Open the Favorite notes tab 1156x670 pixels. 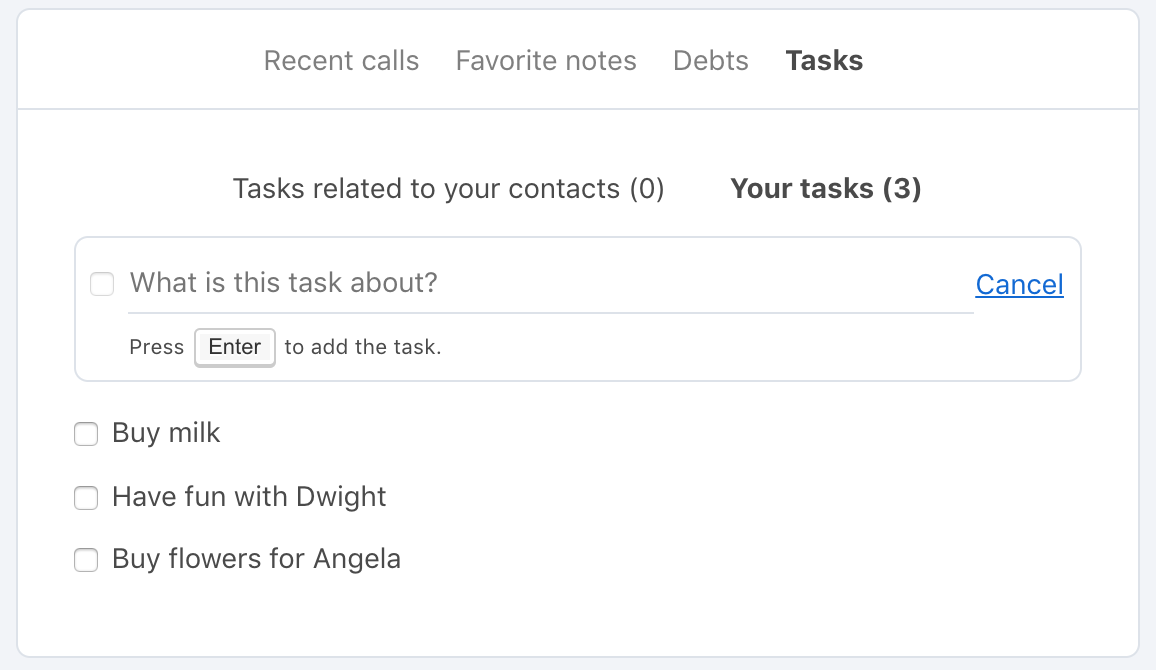[546, 60]
